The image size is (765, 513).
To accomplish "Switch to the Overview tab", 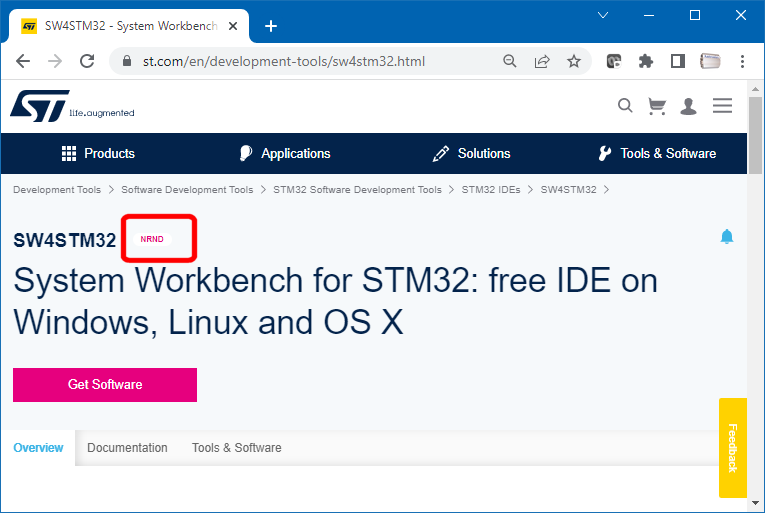I will point(38,448).
